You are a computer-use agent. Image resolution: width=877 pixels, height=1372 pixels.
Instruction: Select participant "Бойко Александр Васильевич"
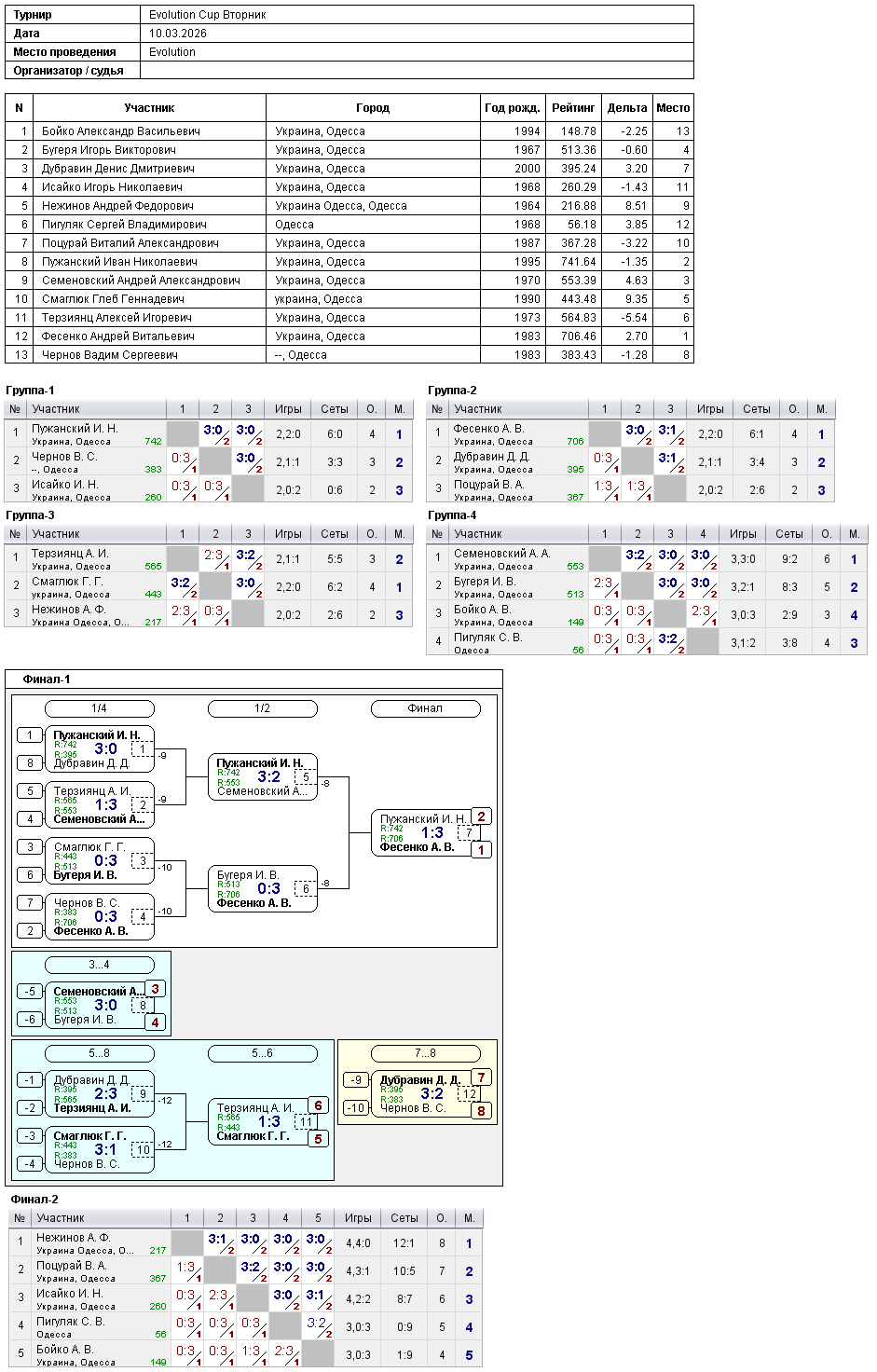click(121, 131)
